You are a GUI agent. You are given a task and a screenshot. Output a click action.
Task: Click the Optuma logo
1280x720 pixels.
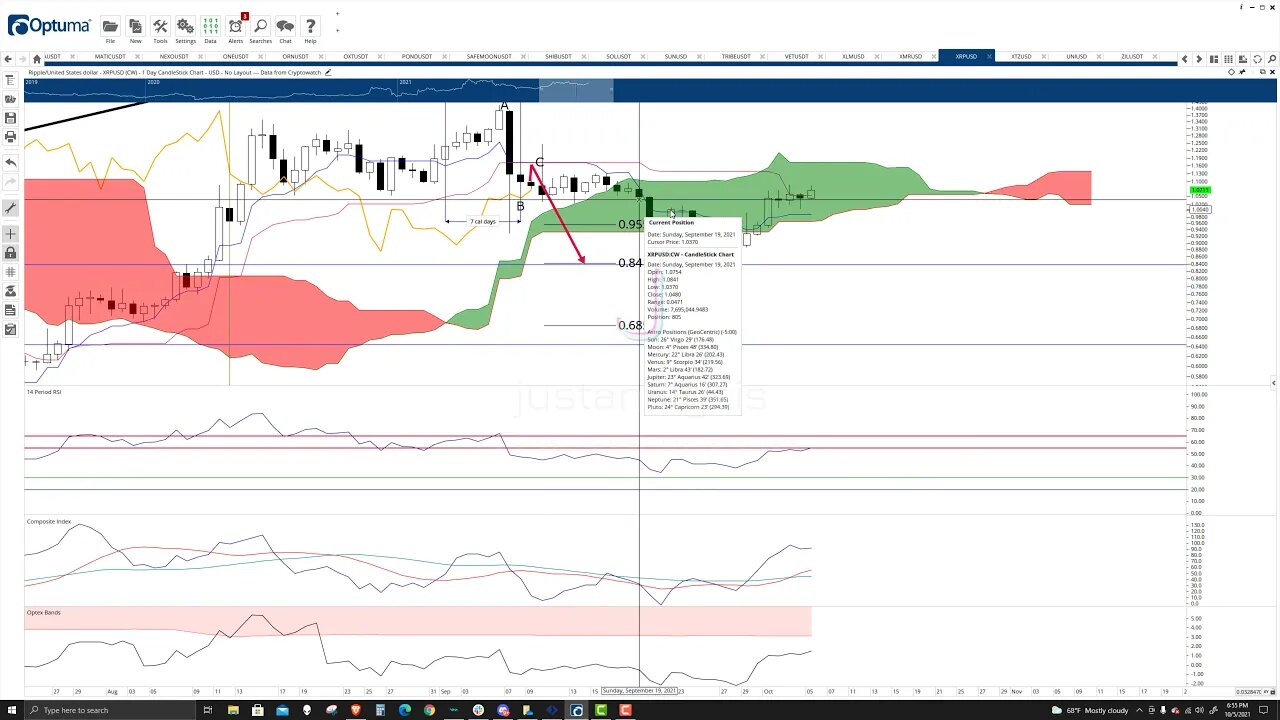click(x=47, y=26)
